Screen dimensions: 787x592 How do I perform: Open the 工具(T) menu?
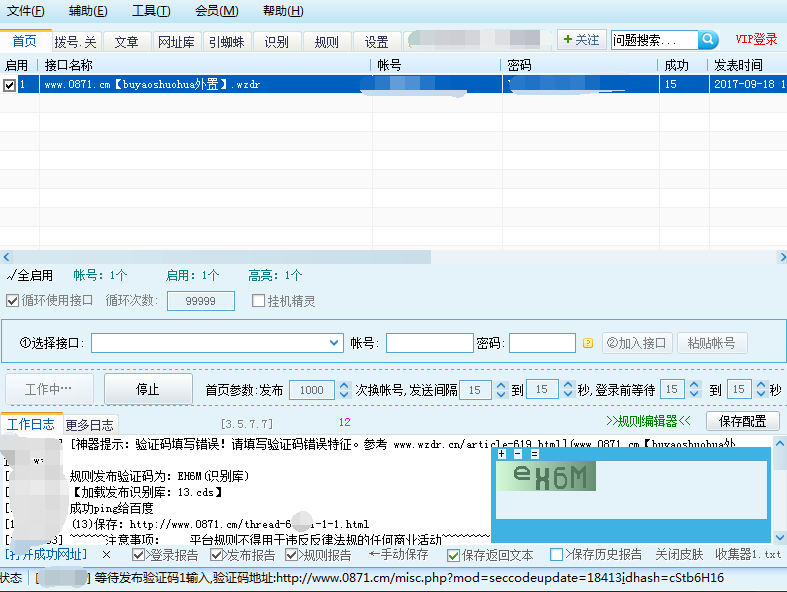point(151,11)
